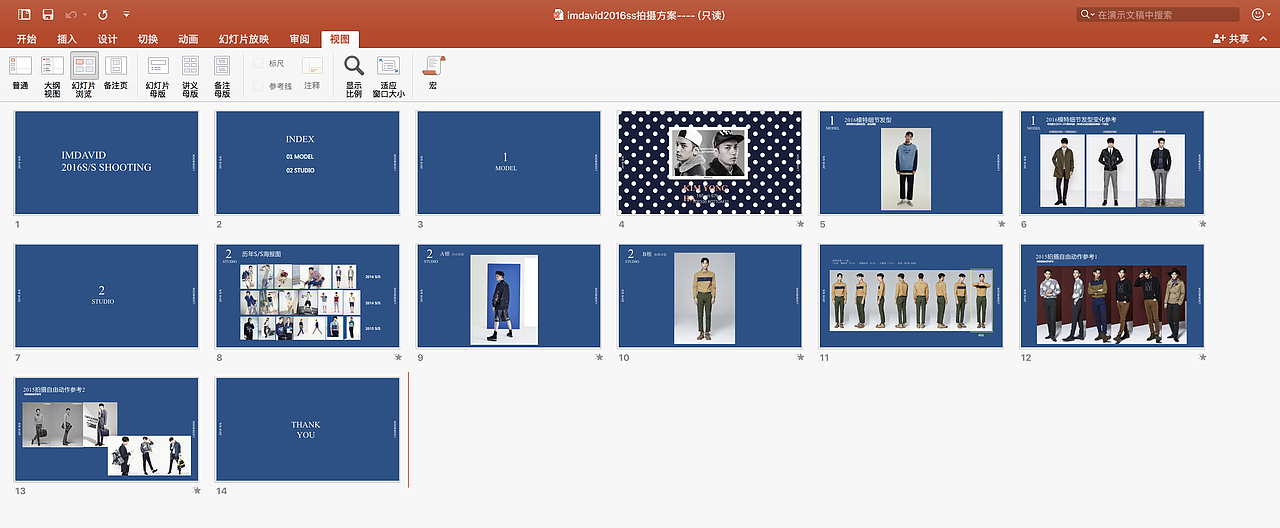Select the active 视图 view tab
The image size is (1280, 528).
340,39
